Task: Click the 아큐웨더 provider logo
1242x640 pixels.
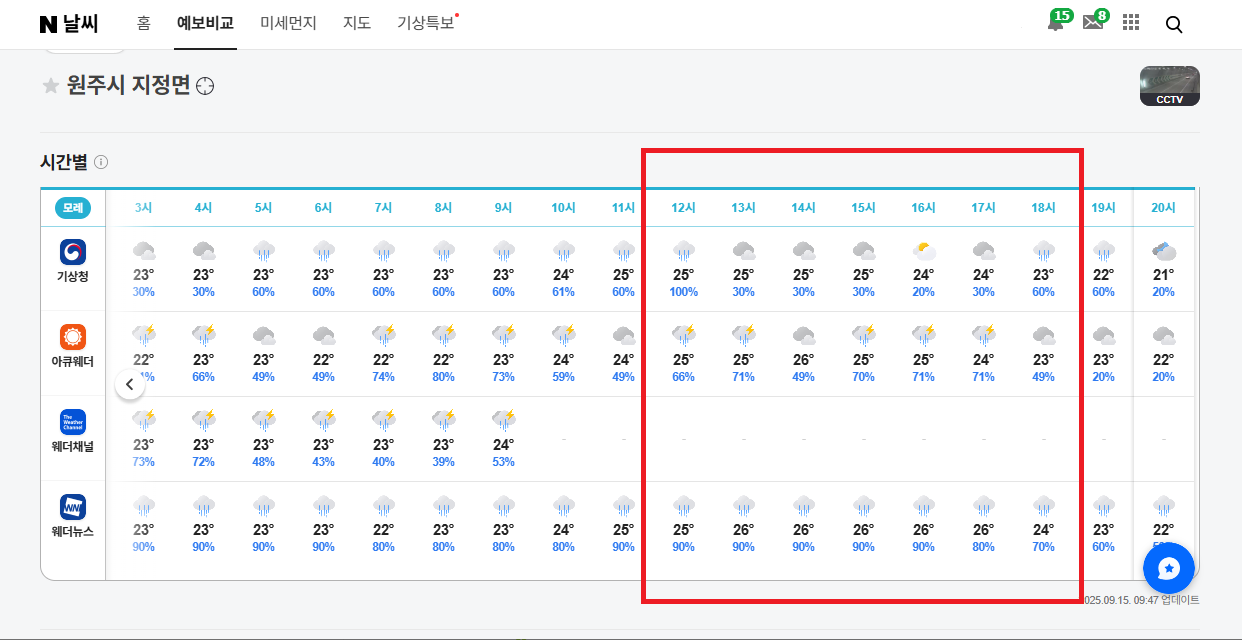Action: 73,337
